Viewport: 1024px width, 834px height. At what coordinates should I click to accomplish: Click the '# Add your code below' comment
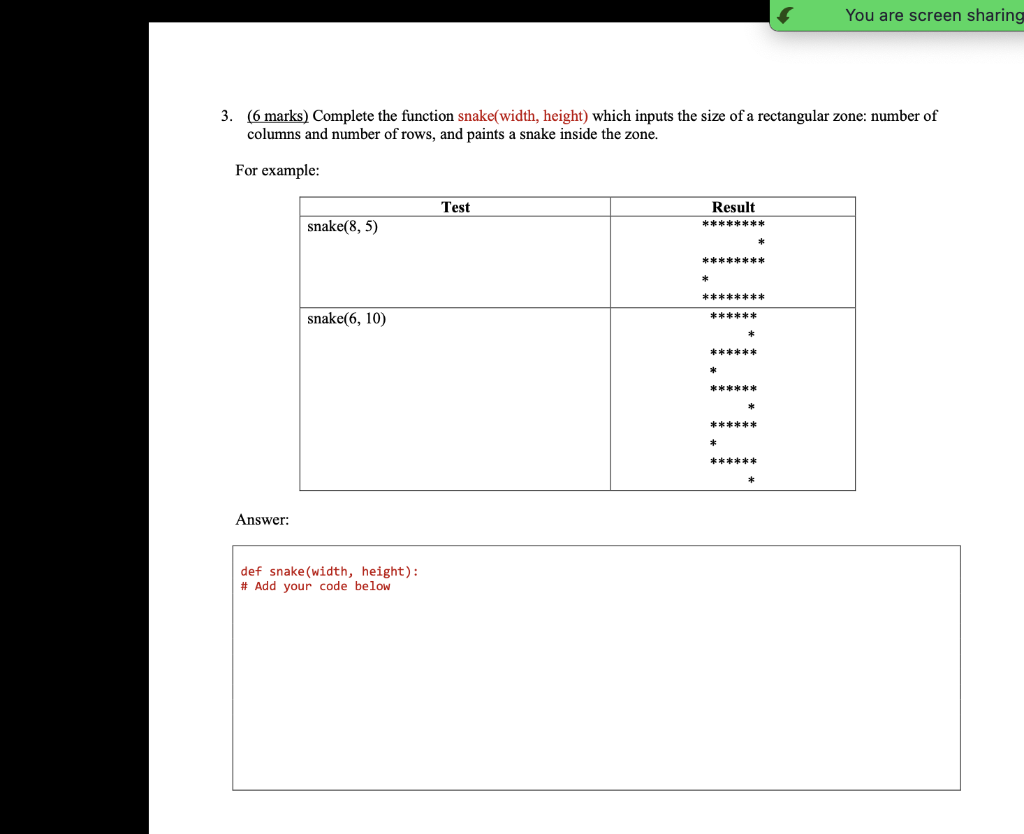[315, 586]
